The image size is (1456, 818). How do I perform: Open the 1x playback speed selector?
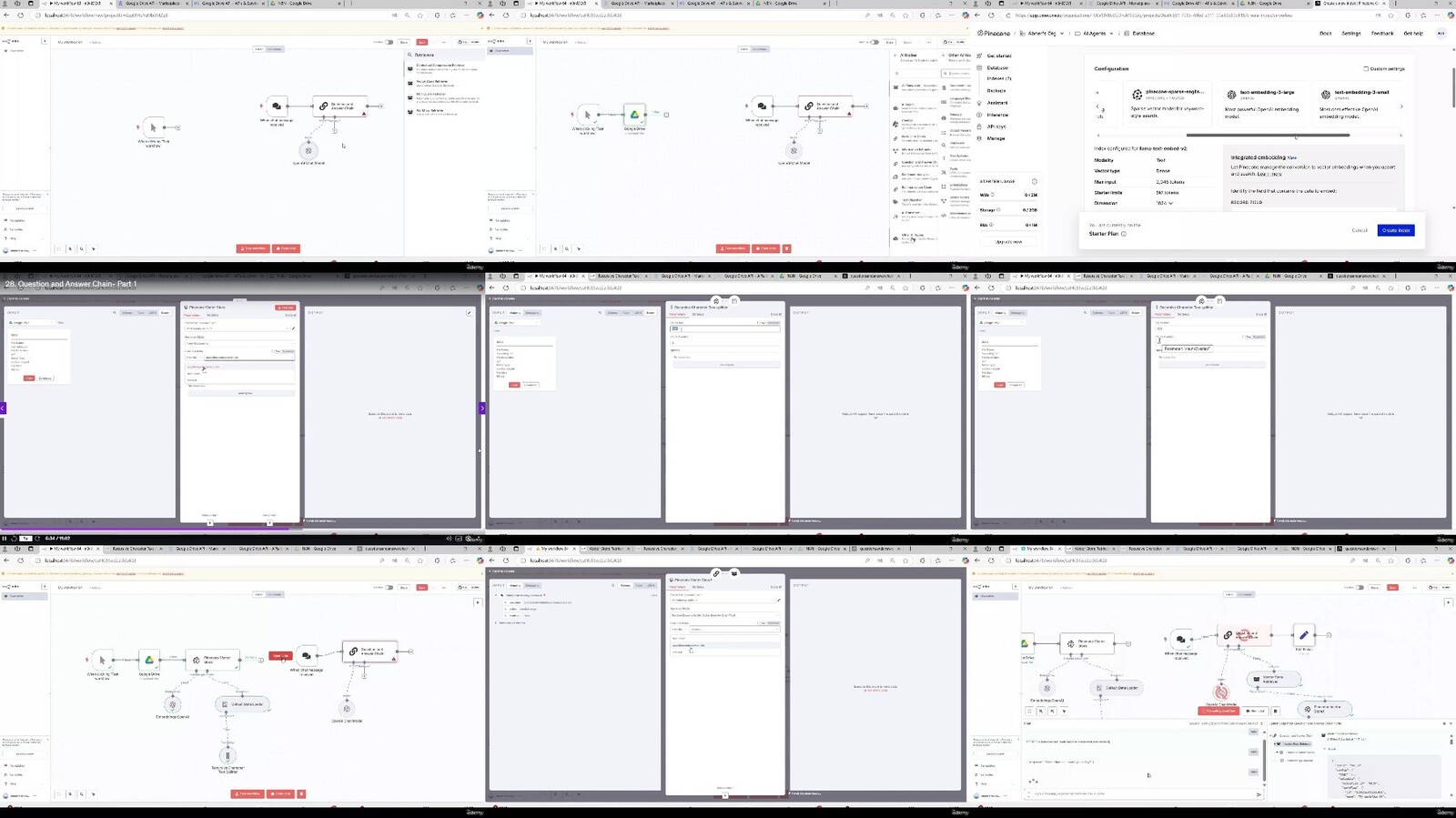(x=25, y=539)
